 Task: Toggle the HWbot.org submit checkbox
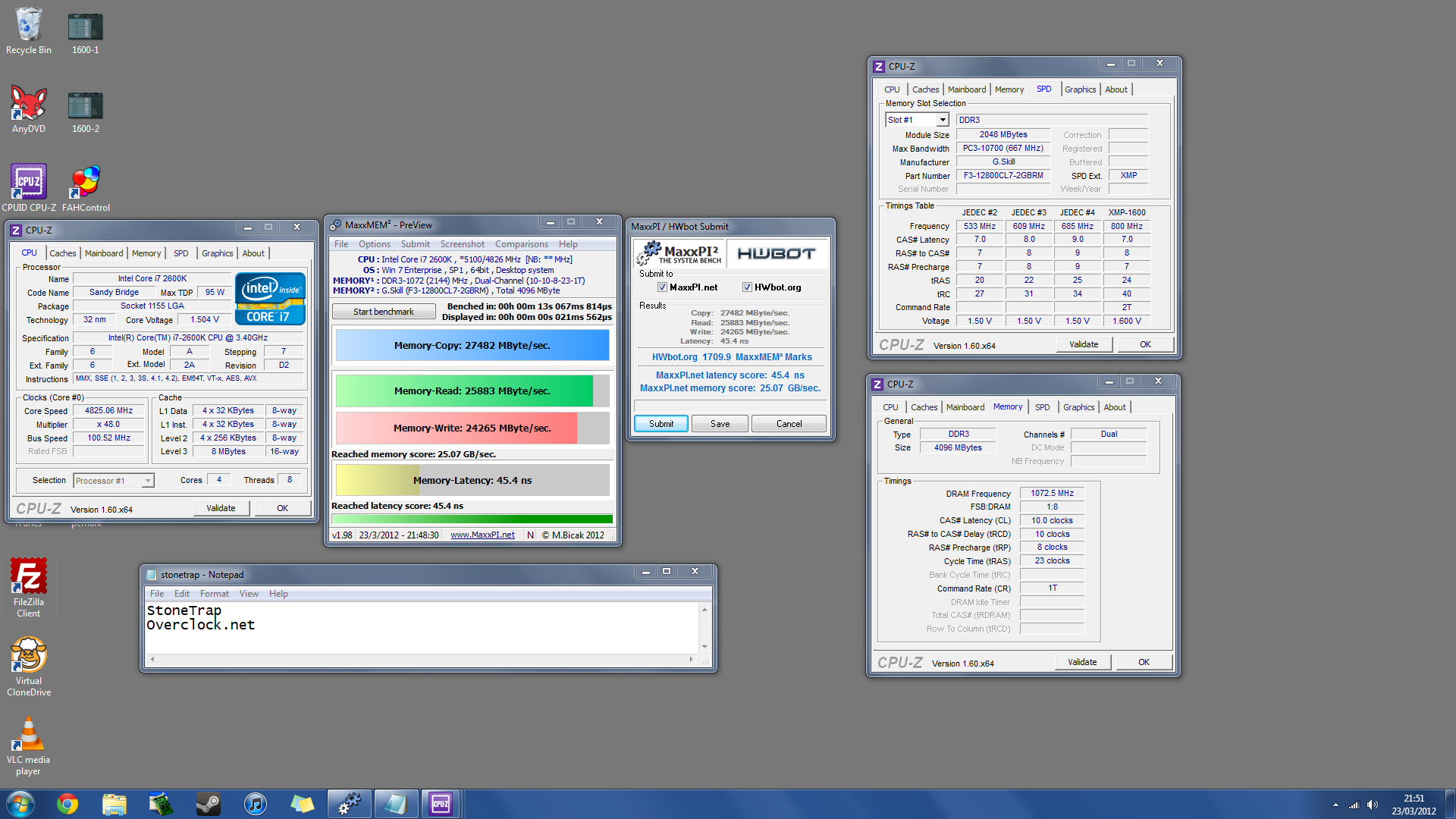point(747,287)
